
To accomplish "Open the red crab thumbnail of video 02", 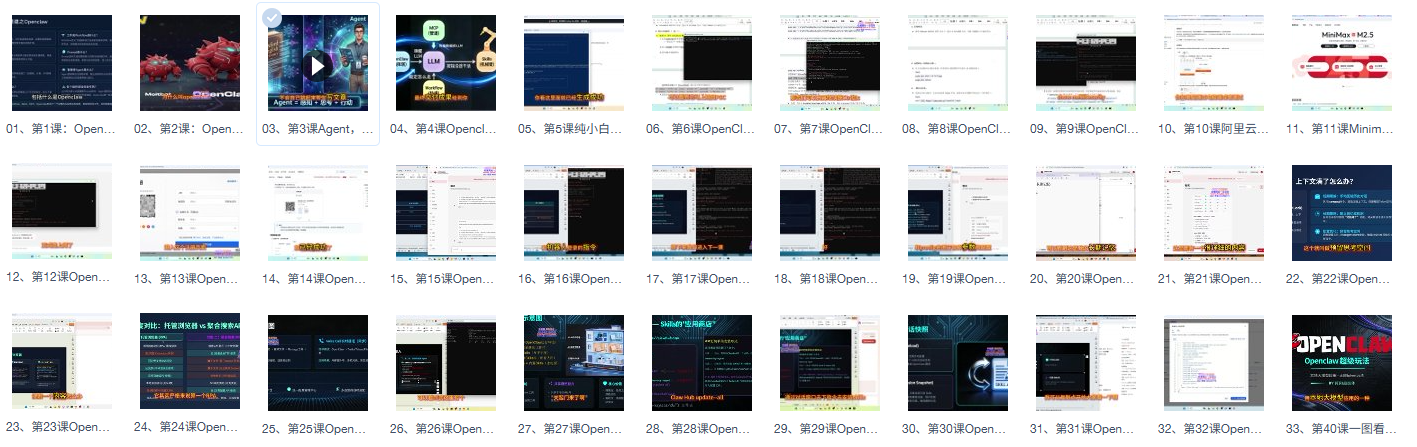I will point(190,63).
